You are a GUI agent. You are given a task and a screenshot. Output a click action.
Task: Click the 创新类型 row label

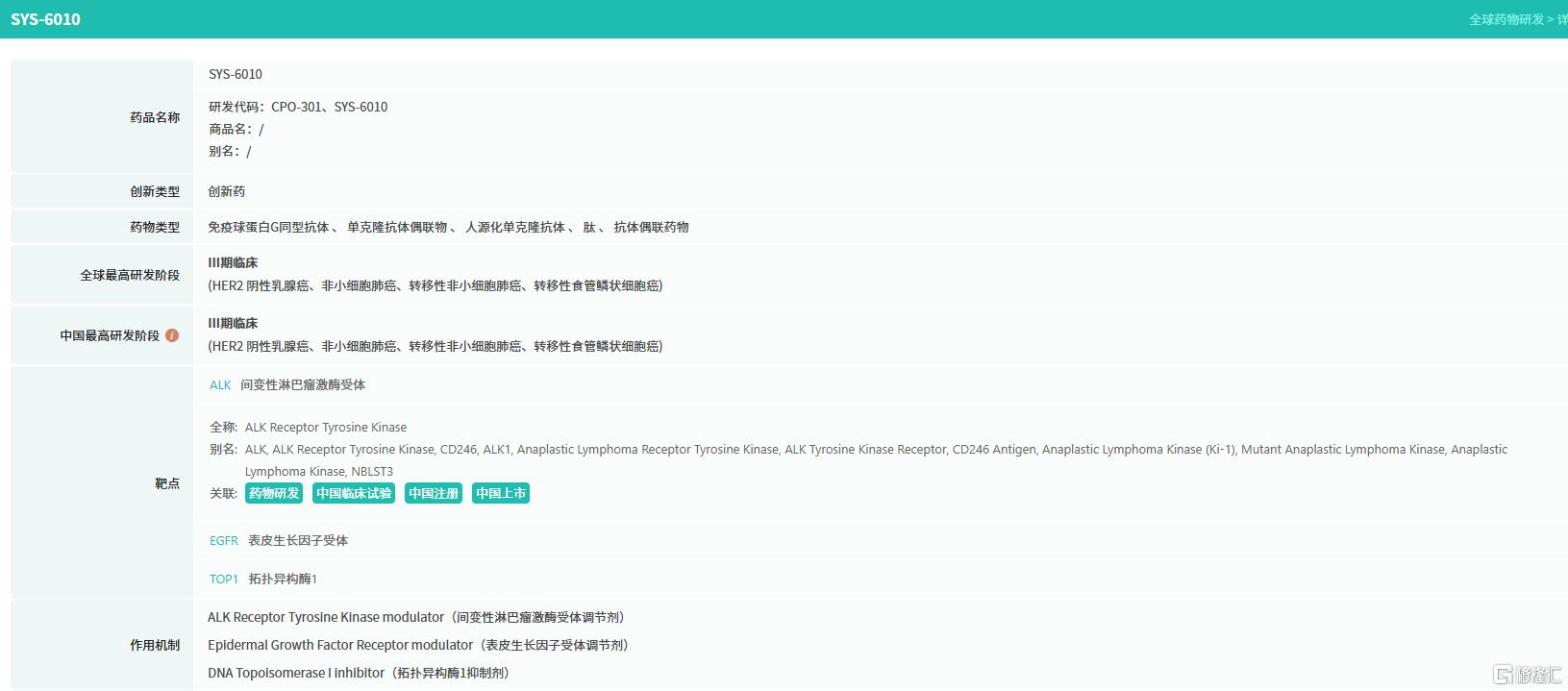(155, 191)
